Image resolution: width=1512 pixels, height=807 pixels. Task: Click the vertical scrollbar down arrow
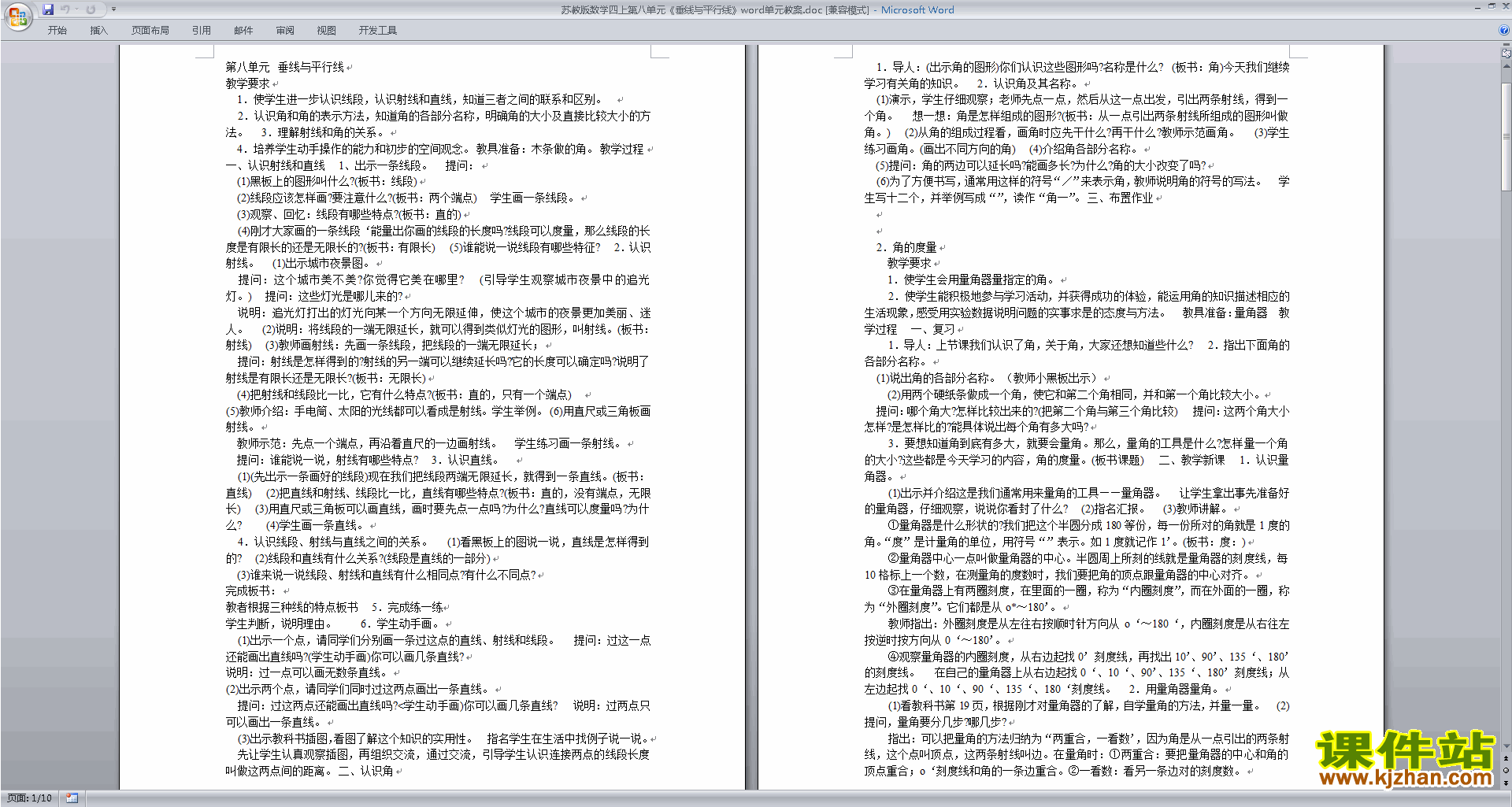click(1506, 746)
